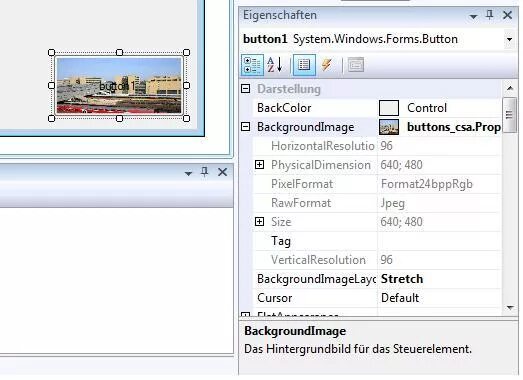Sort properties alphabetically with A-Z icon
This screenshot has height=380, width=523.
coord(275,65)
